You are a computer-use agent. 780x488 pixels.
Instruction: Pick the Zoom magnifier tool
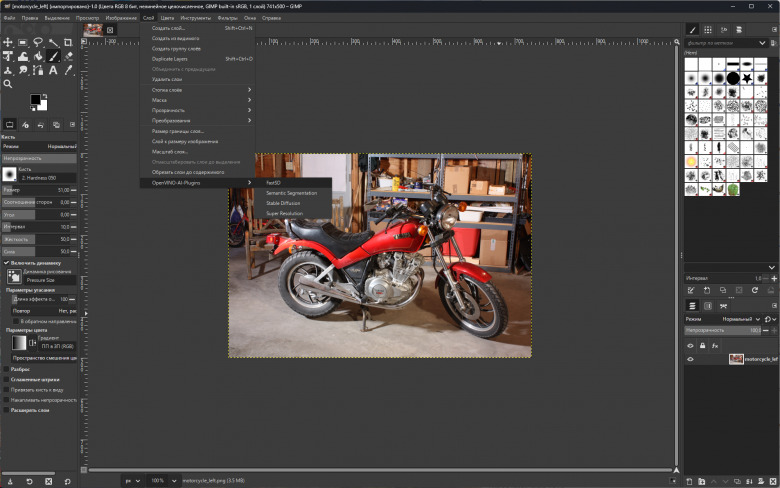click(8, 84)
